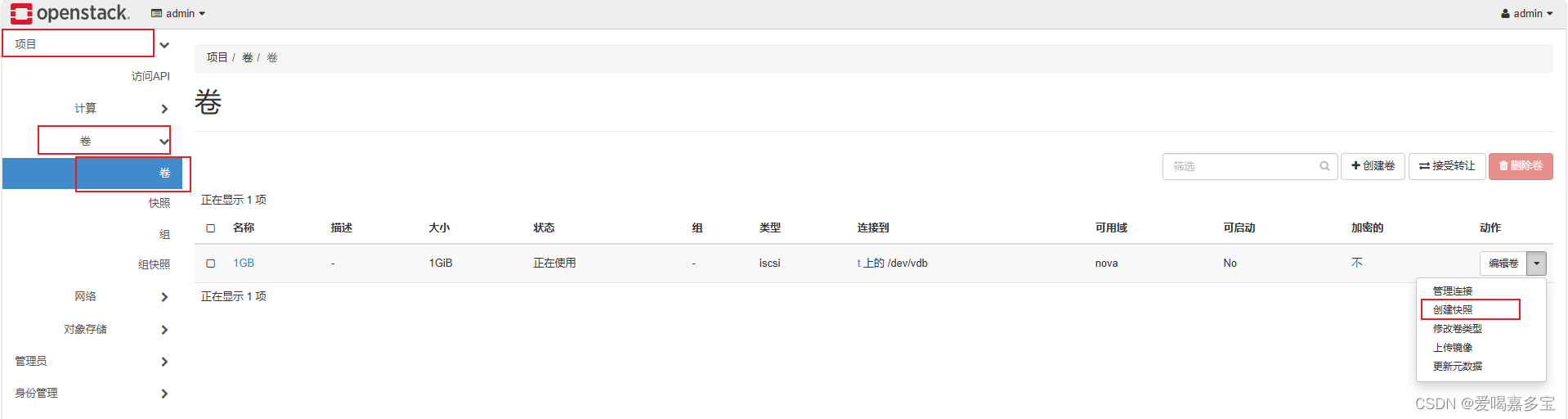Image resolution: width=1568 pixels, height=419 pixels.
Task: Choose 管理连接 from the action menu
Action: (x=1453, y=291)
